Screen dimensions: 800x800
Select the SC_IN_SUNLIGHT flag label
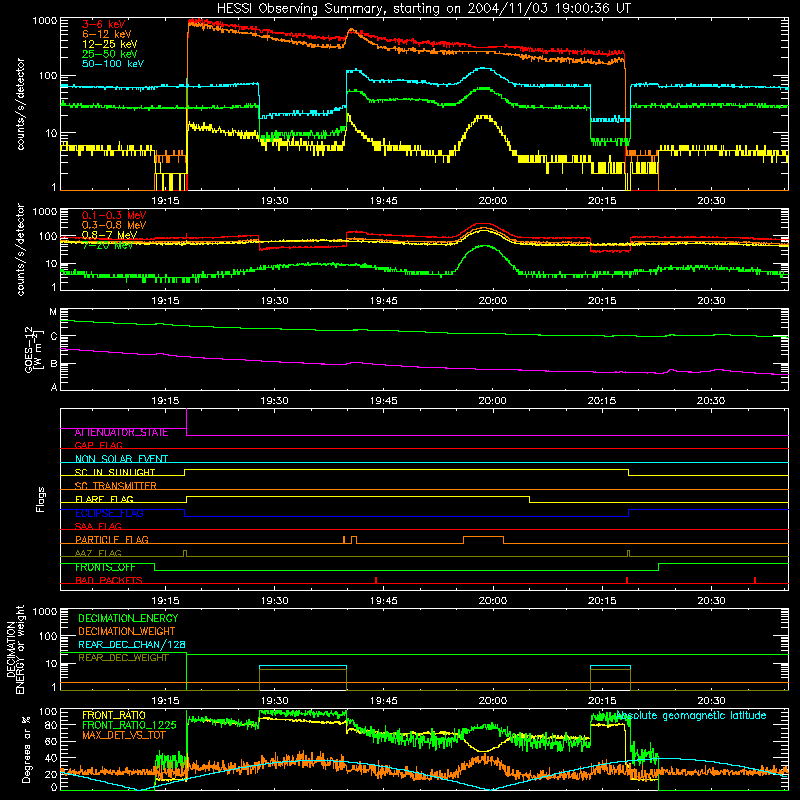click(x=115, y=472)
